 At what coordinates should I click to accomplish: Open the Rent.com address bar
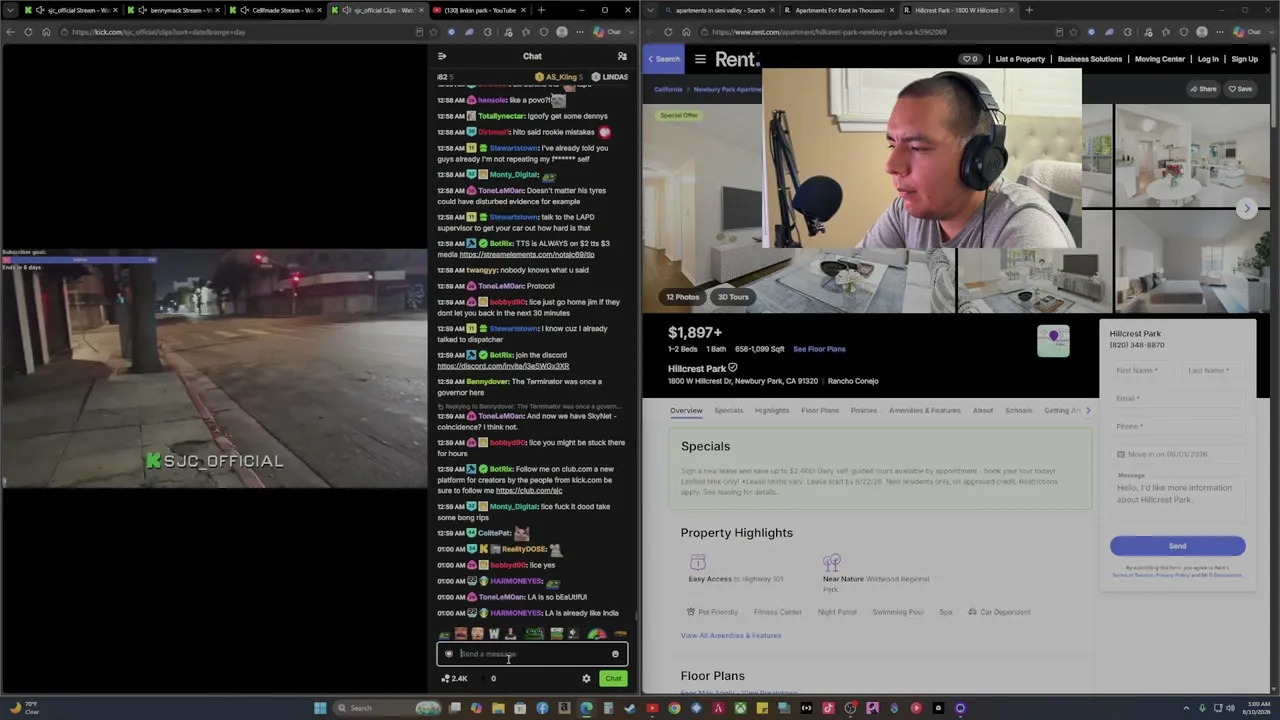(880, 32)
